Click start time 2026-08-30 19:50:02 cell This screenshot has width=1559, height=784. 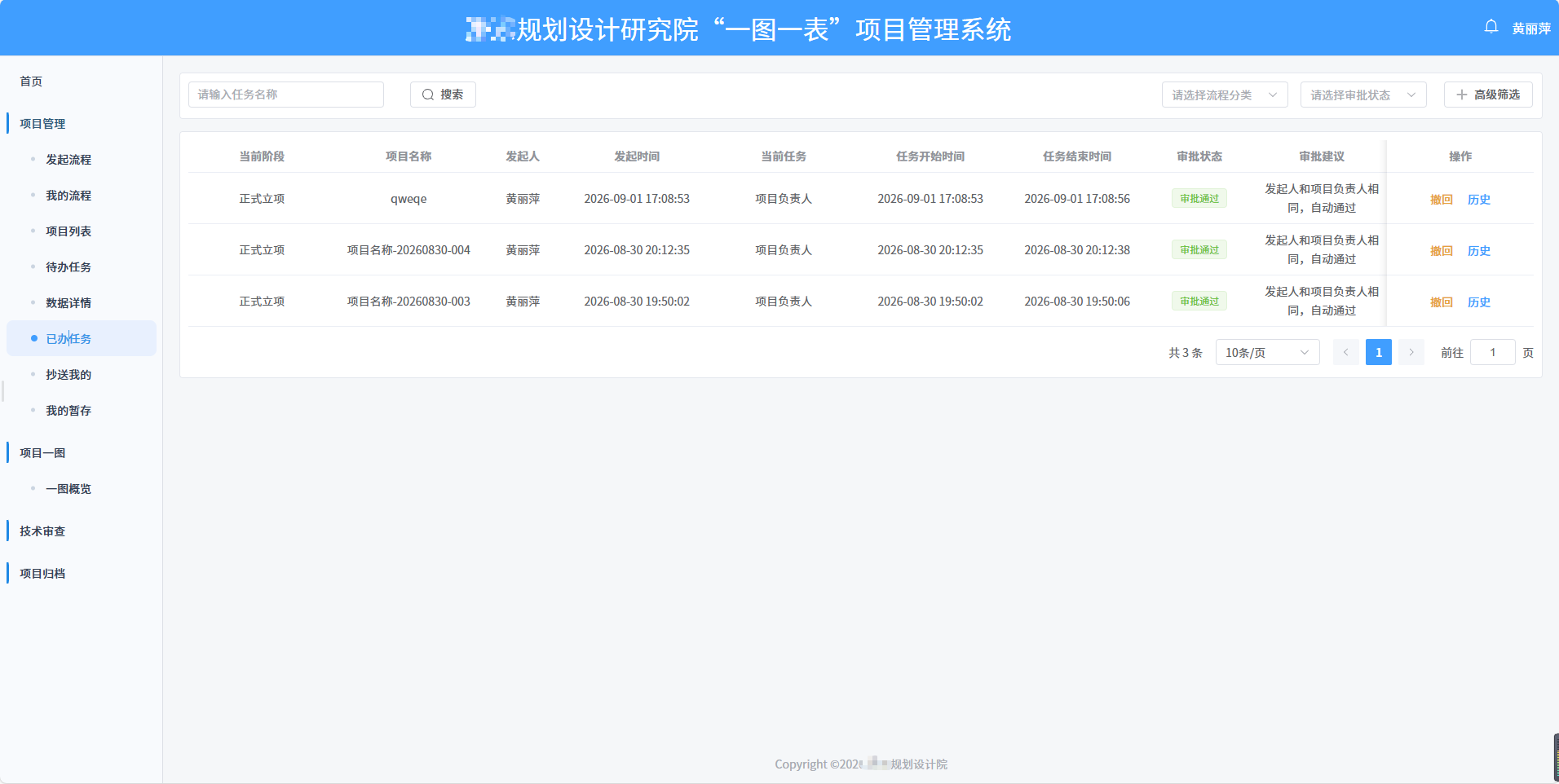coord(930,302)
